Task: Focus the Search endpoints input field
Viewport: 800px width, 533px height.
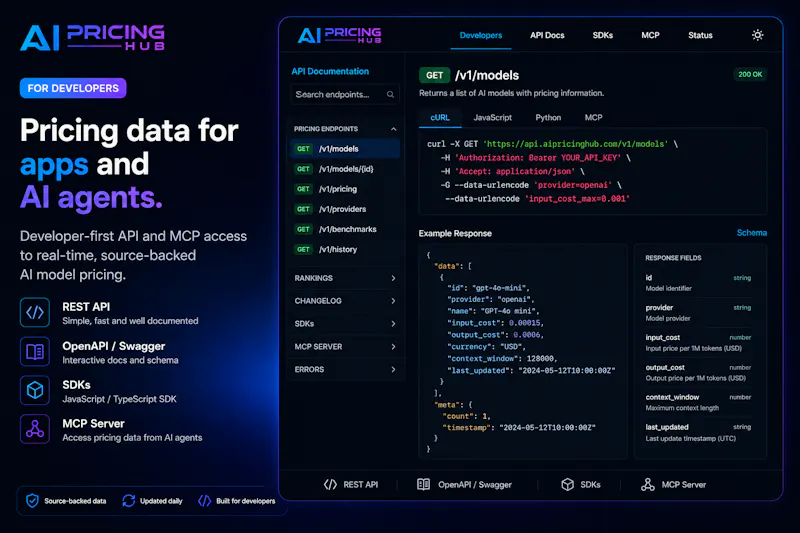Action: pos(345,94)
